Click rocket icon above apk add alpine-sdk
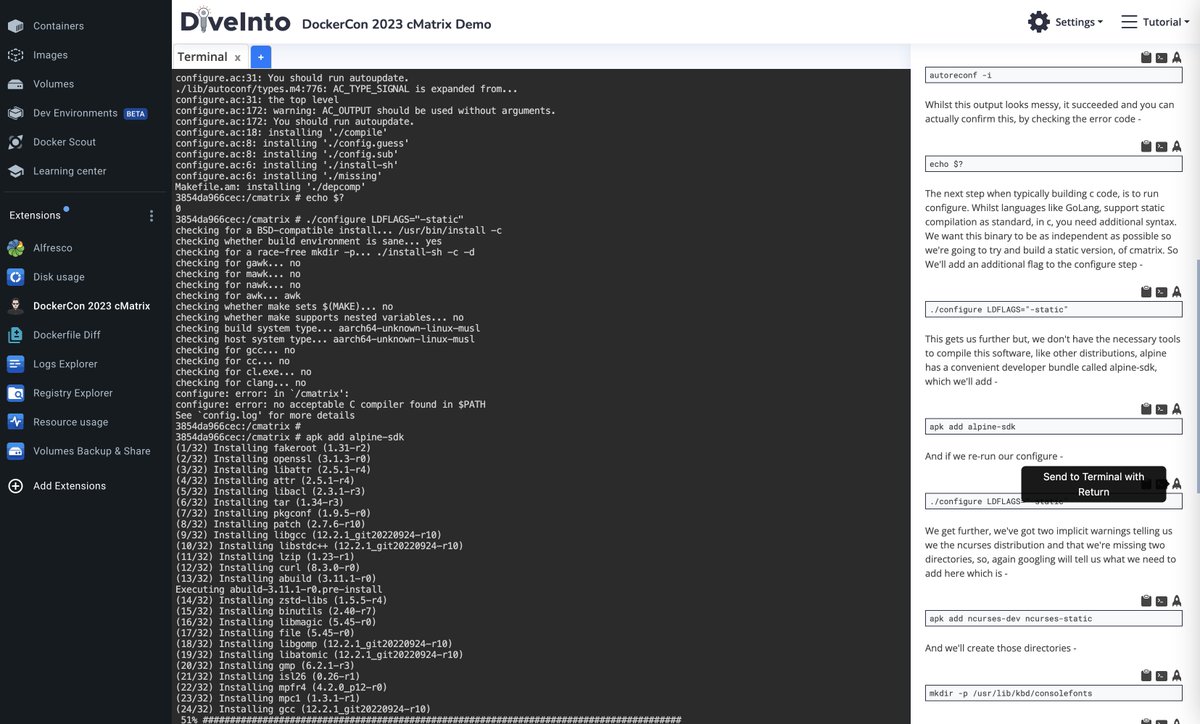 pyautogui.click(x=1176, y=409)
